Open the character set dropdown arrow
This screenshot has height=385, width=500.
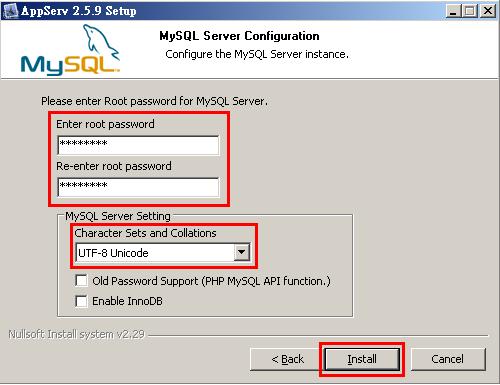coord(242,252)
